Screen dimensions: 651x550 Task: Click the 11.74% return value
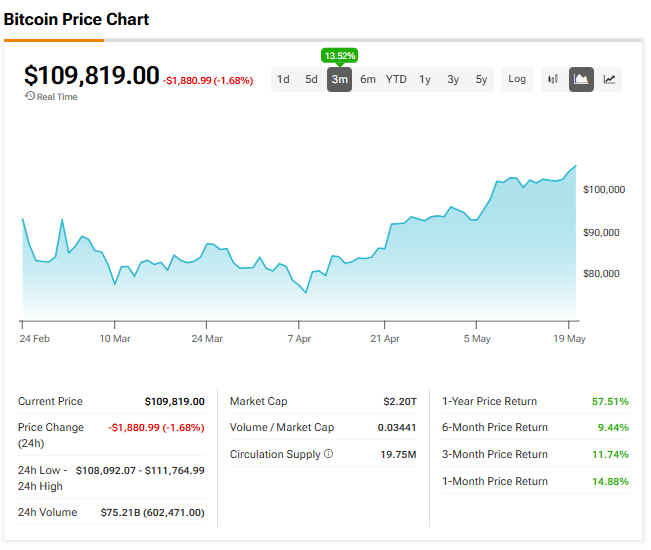click(610, 455)
